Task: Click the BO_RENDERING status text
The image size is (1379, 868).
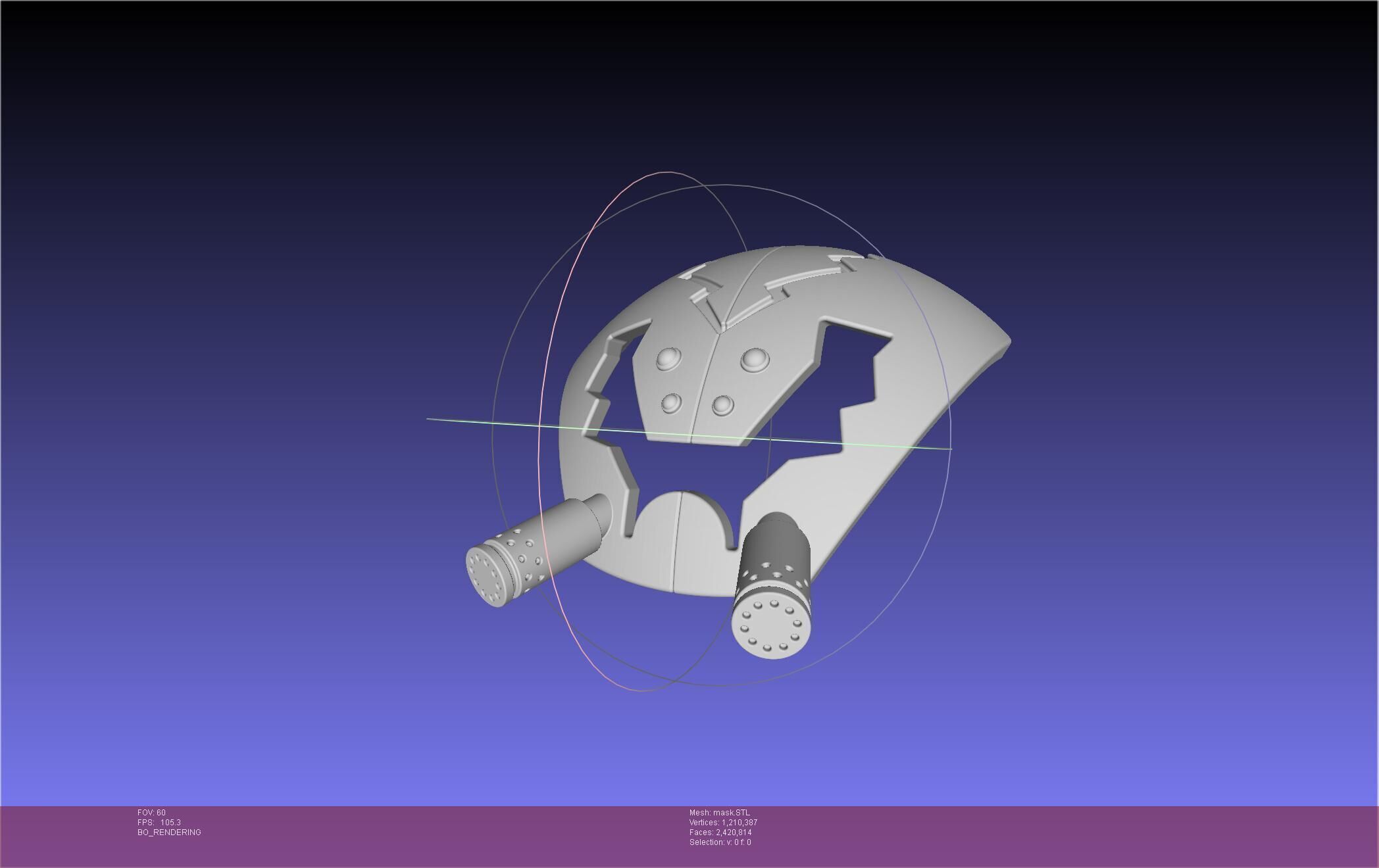Action: coord(169,832)
